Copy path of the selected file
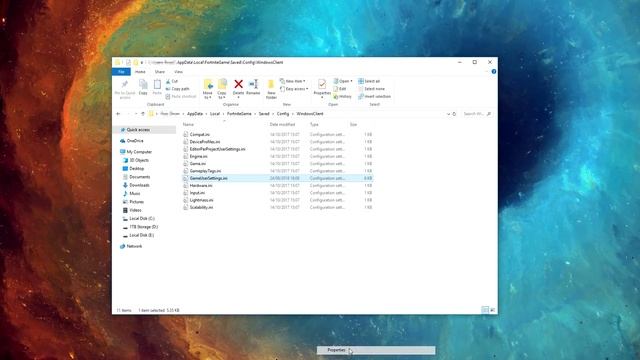This screenshot has height=360, width=640. [x=178, y=89]
